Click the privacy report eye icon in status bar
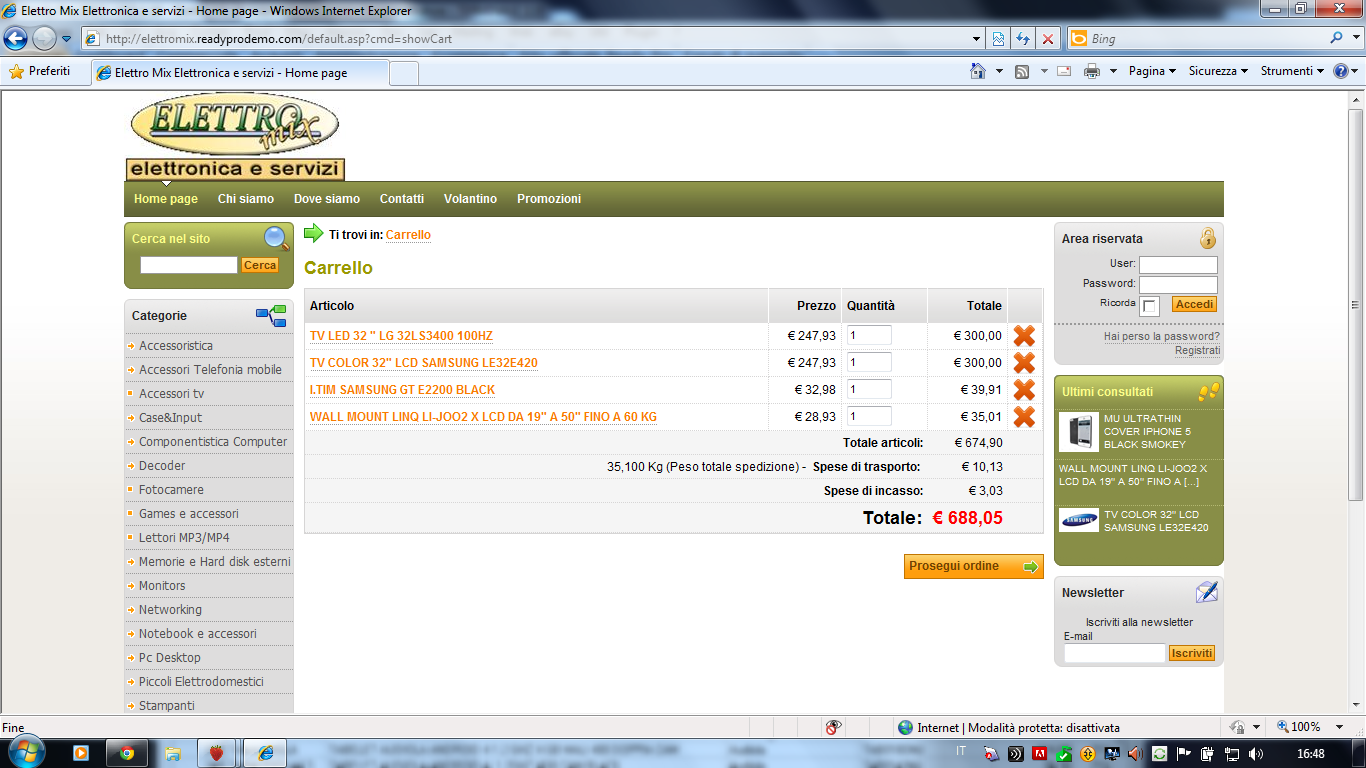This screenshot has height=768, width=1366. click(833, 728)
